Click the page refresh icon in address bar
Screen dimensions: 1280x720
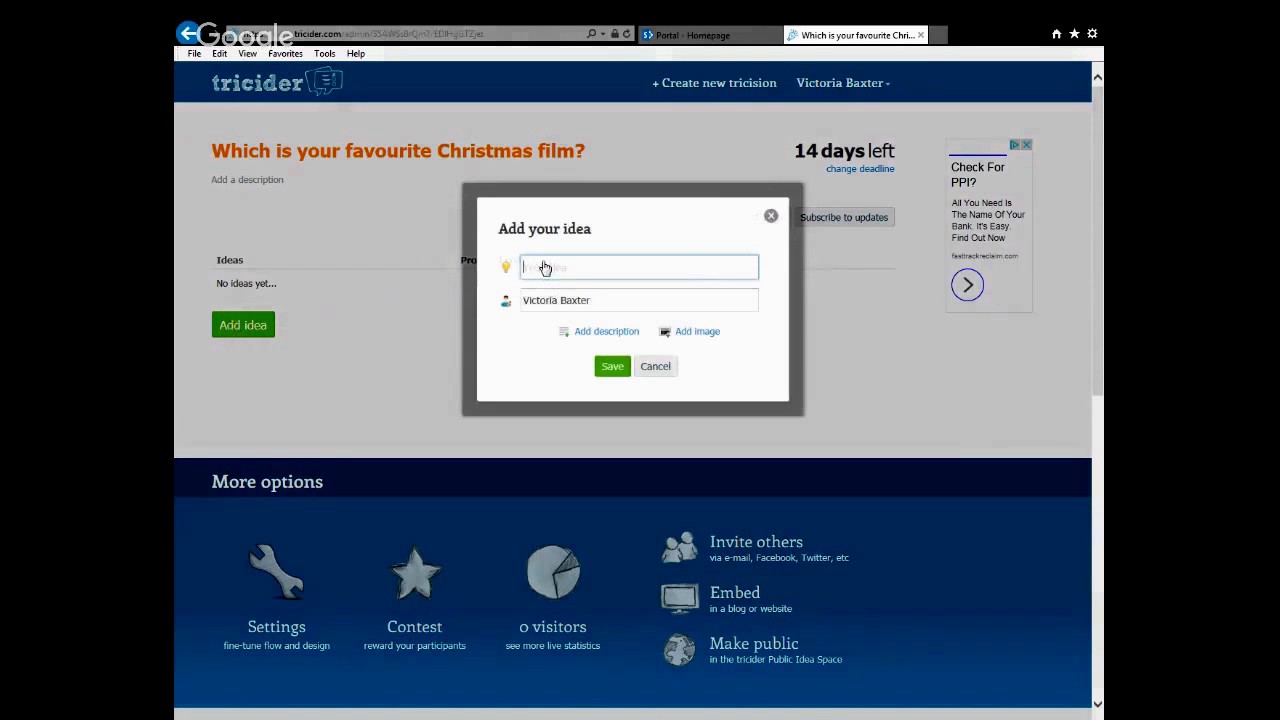click(627, 34)
